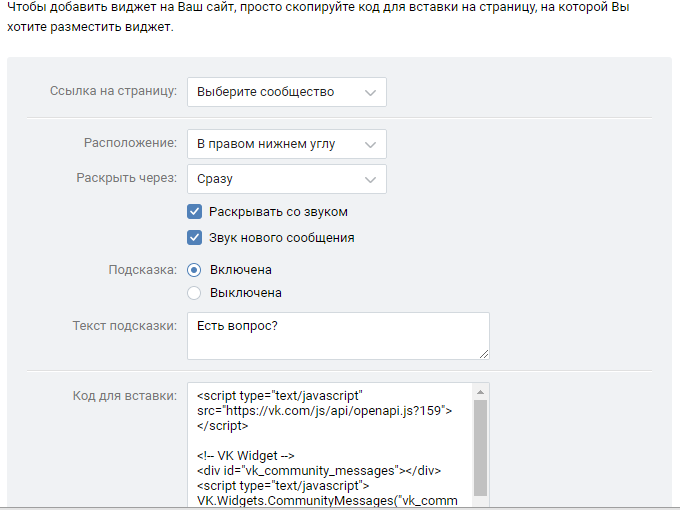This screenshot has height=510, width=680.
Task: Open the "В правом нижнем углу" position dropdown
Action: (287, 144)
